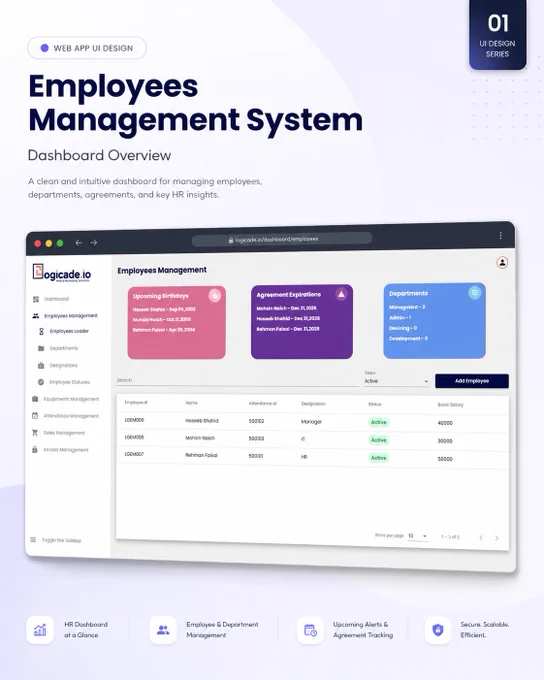This screenshot has height=680, width=544.
Task: Click the calendar-clock icon for Upcoming Alerts
Action: click(311, 630)
